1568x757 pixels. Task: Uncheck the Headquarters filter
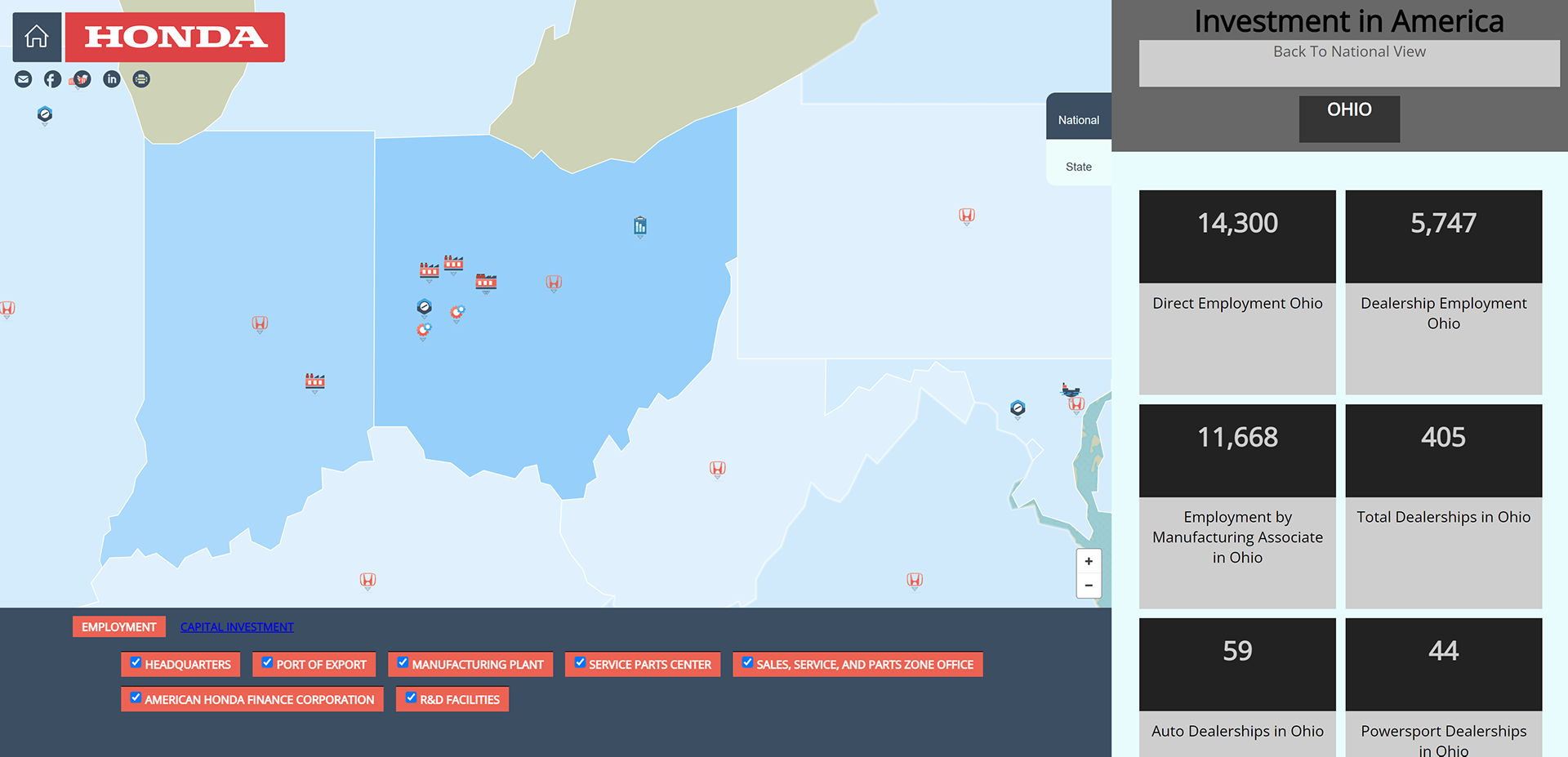[136, 662]
